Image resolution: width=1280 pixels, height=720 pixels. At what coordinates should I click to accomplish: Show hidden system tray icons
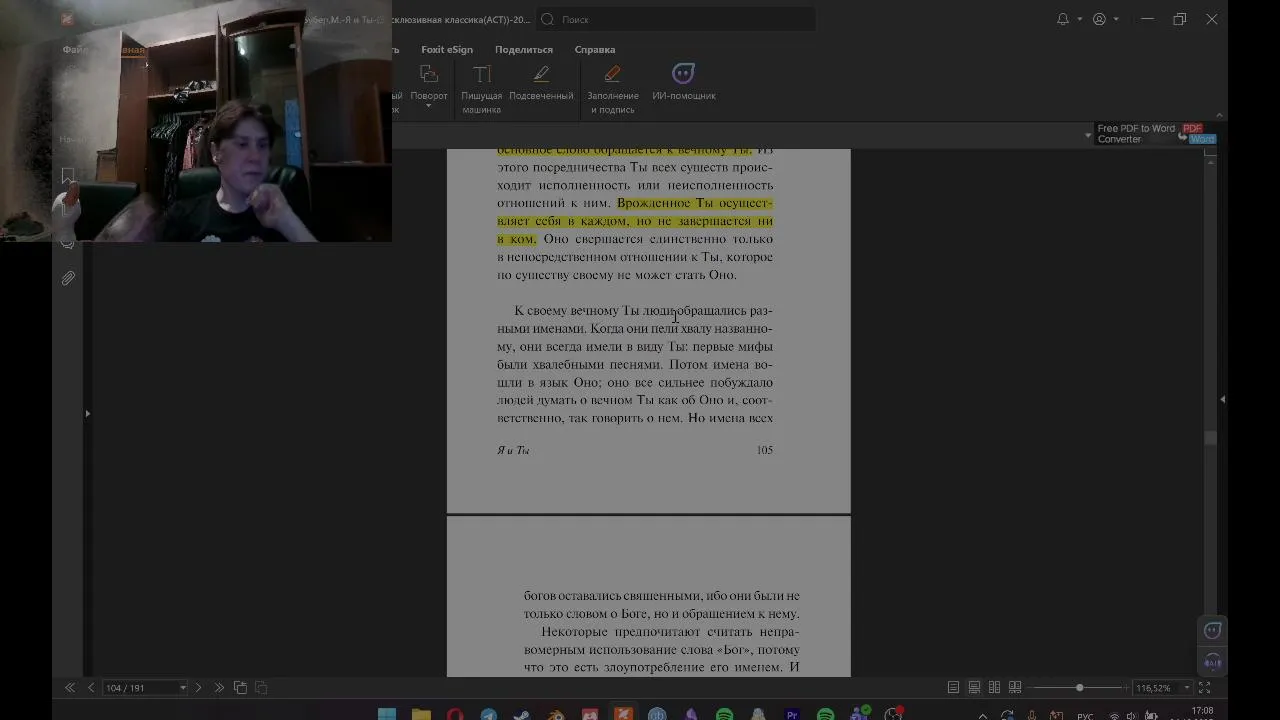[983, 715]
